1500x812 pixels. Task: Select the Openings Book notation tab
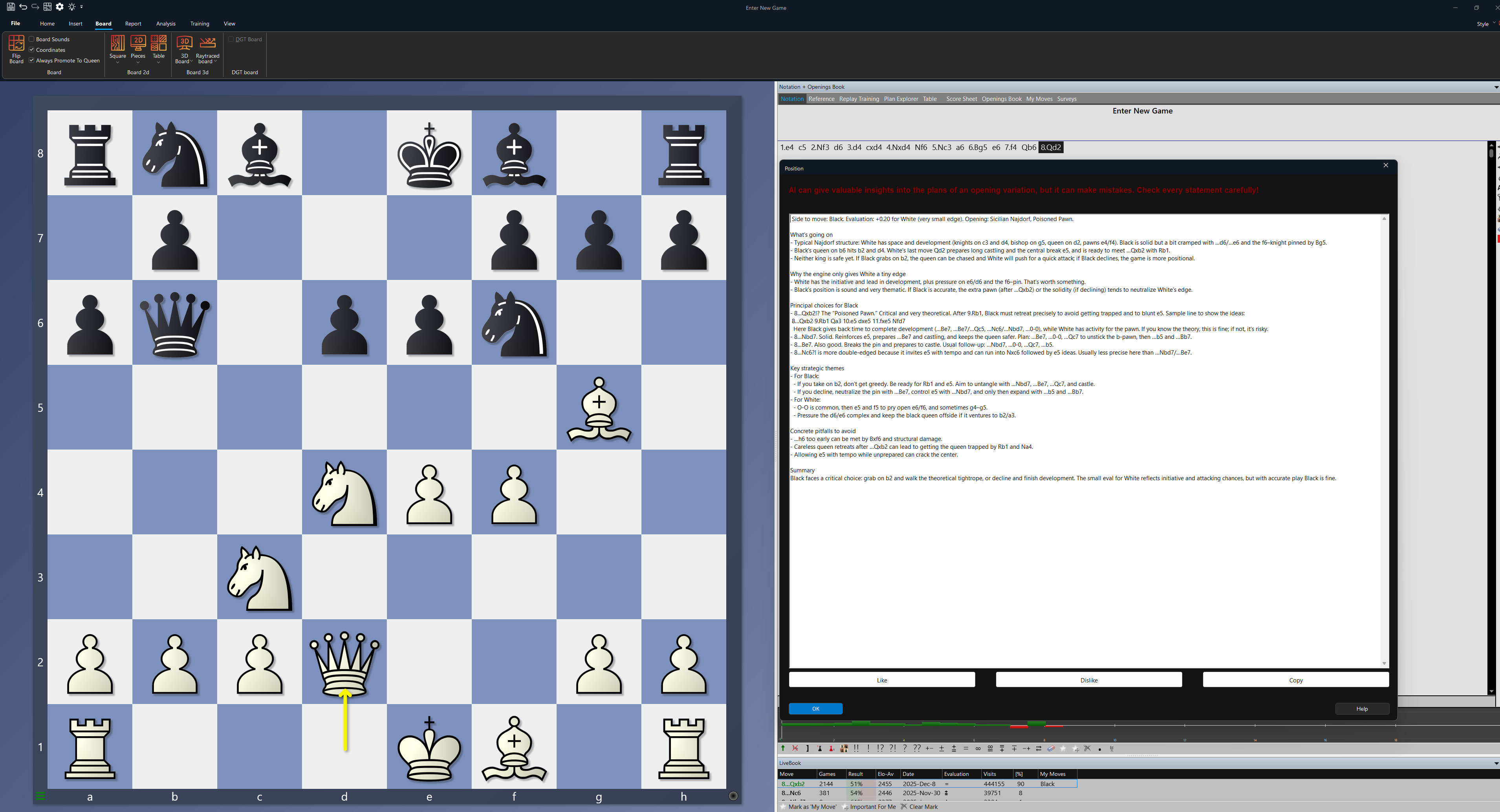1002,99
